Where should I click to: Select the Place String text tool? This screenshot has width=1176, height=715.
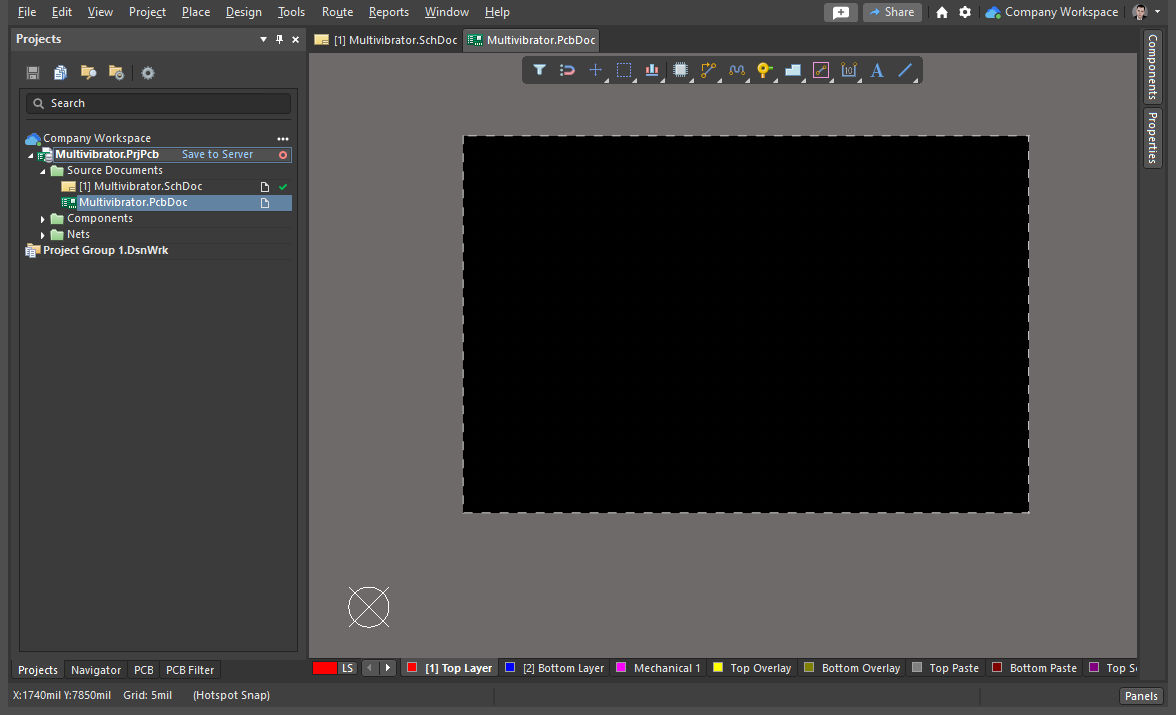point(877,70)
